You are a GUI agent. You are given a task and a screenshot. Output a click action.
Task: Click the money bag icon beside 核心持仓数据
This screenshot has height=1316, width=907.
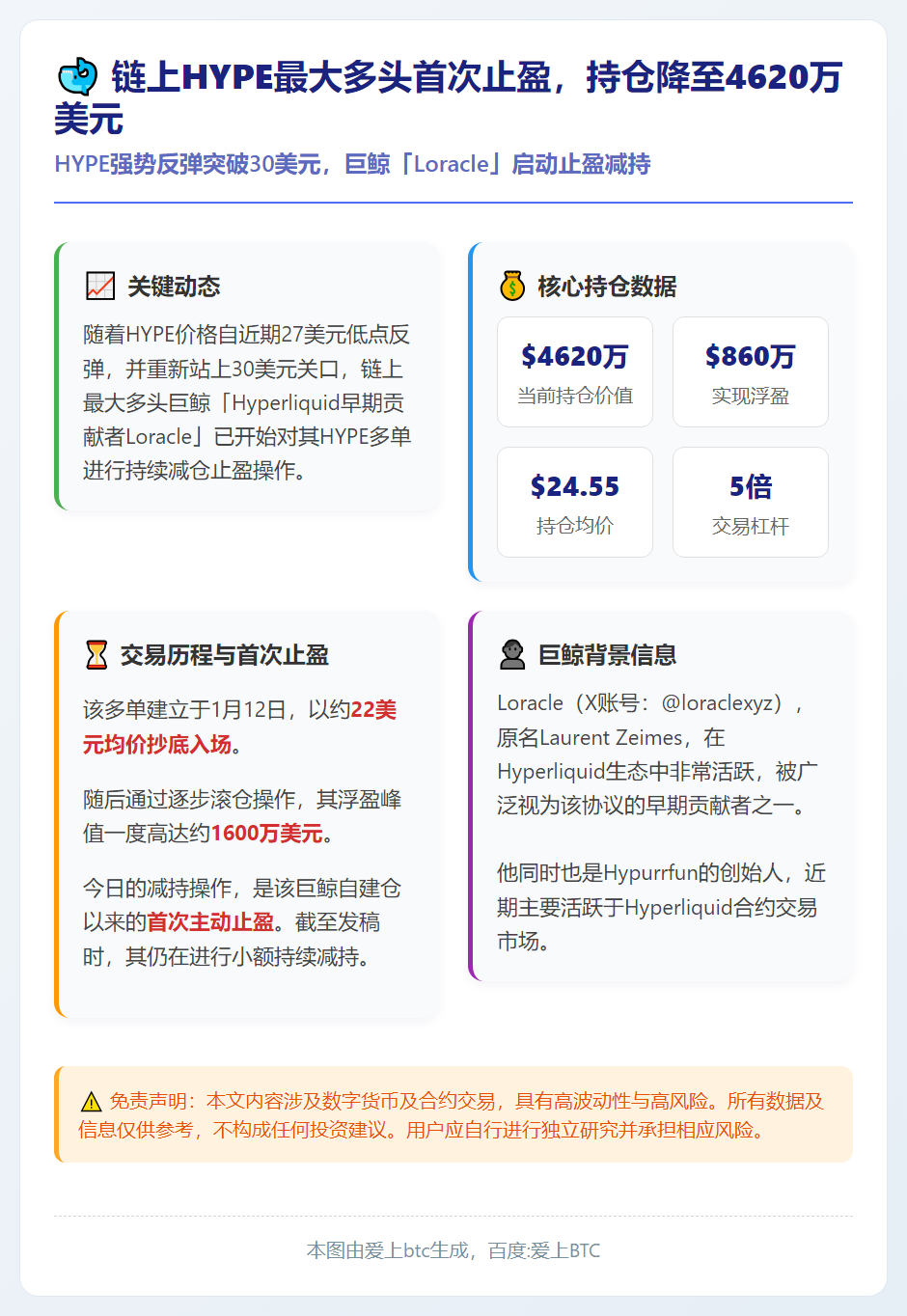(512, 287)
